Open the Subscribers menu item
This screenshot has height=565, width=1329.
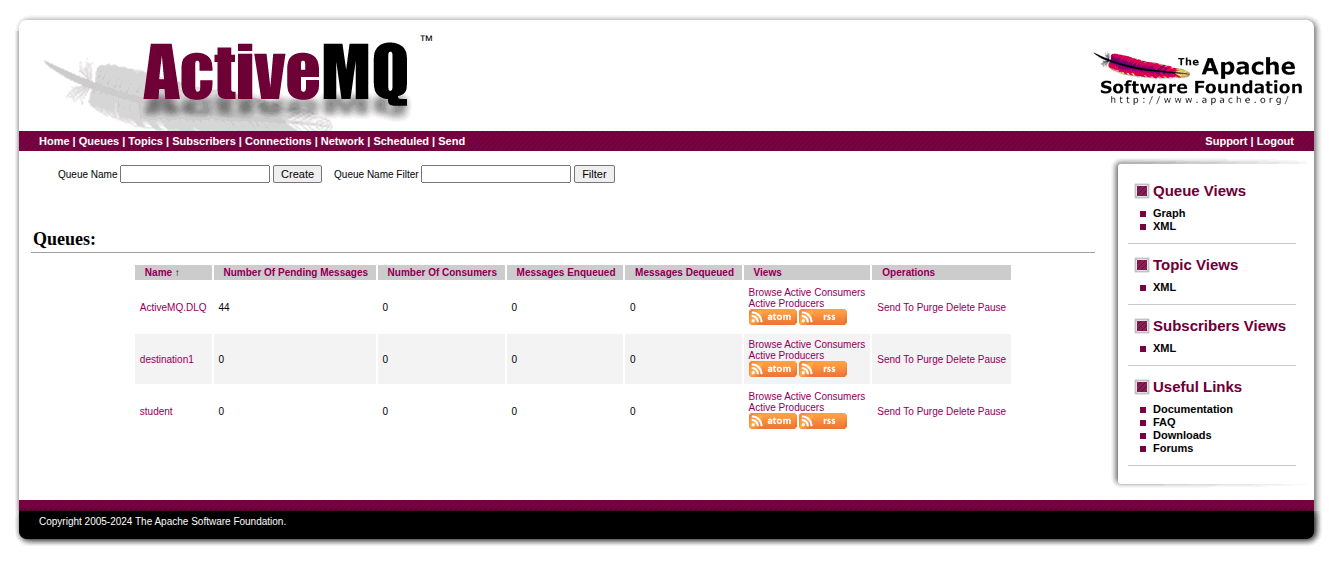click(204, 141)
